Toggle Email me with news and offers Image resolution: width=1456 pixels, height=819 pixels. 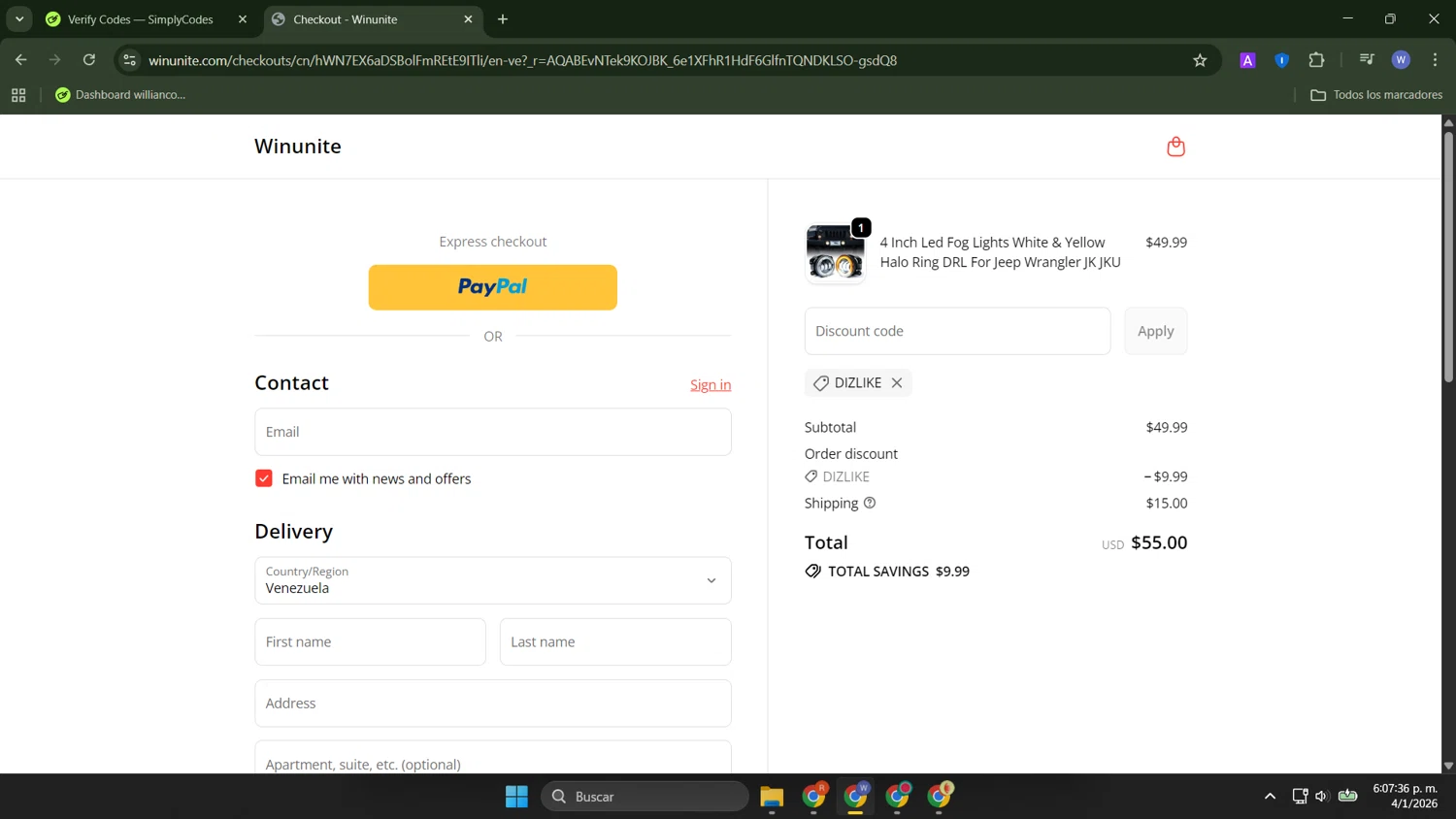point(264,478)
